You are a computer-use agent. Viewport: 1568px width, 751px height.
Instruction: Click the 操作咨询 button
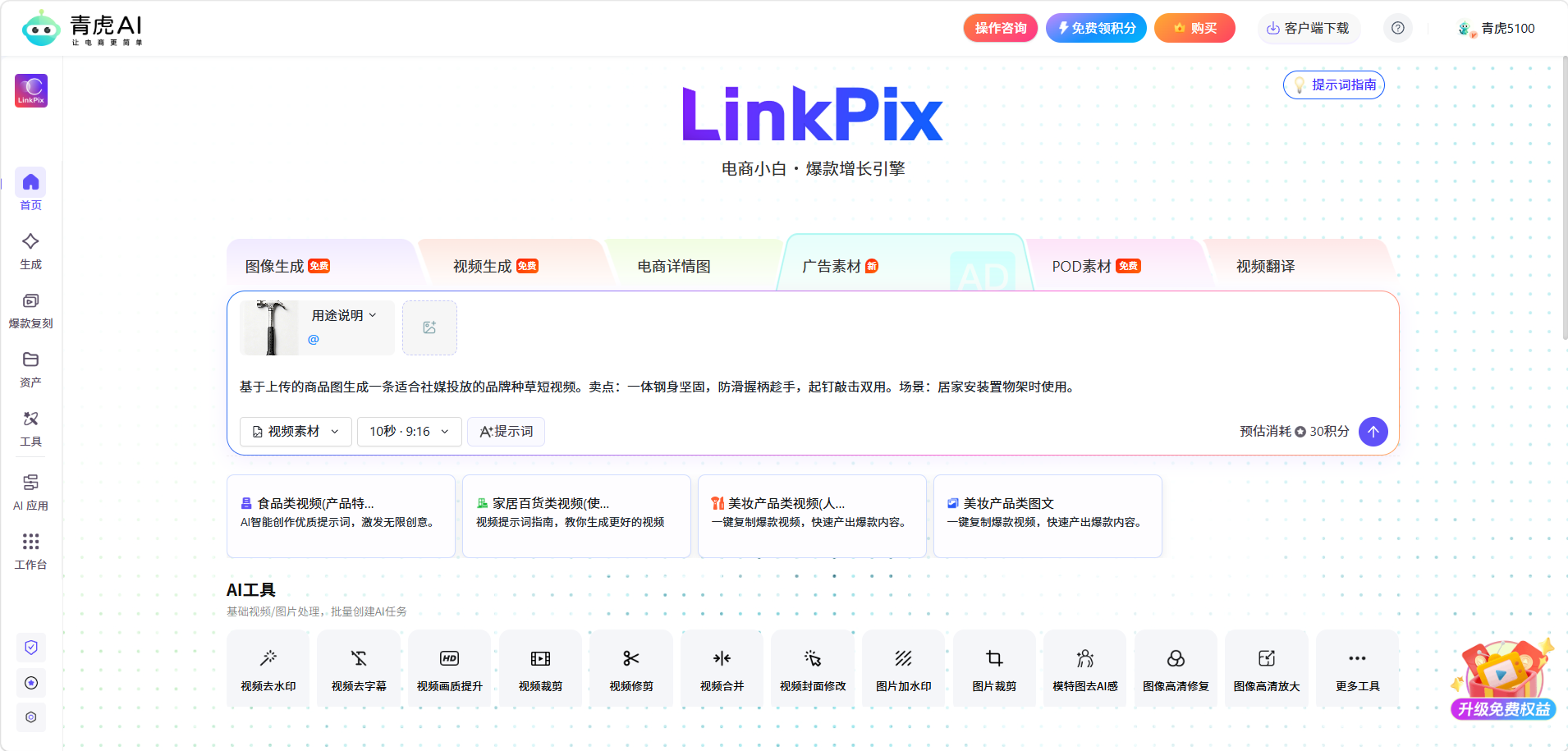tap(1001, 28)
